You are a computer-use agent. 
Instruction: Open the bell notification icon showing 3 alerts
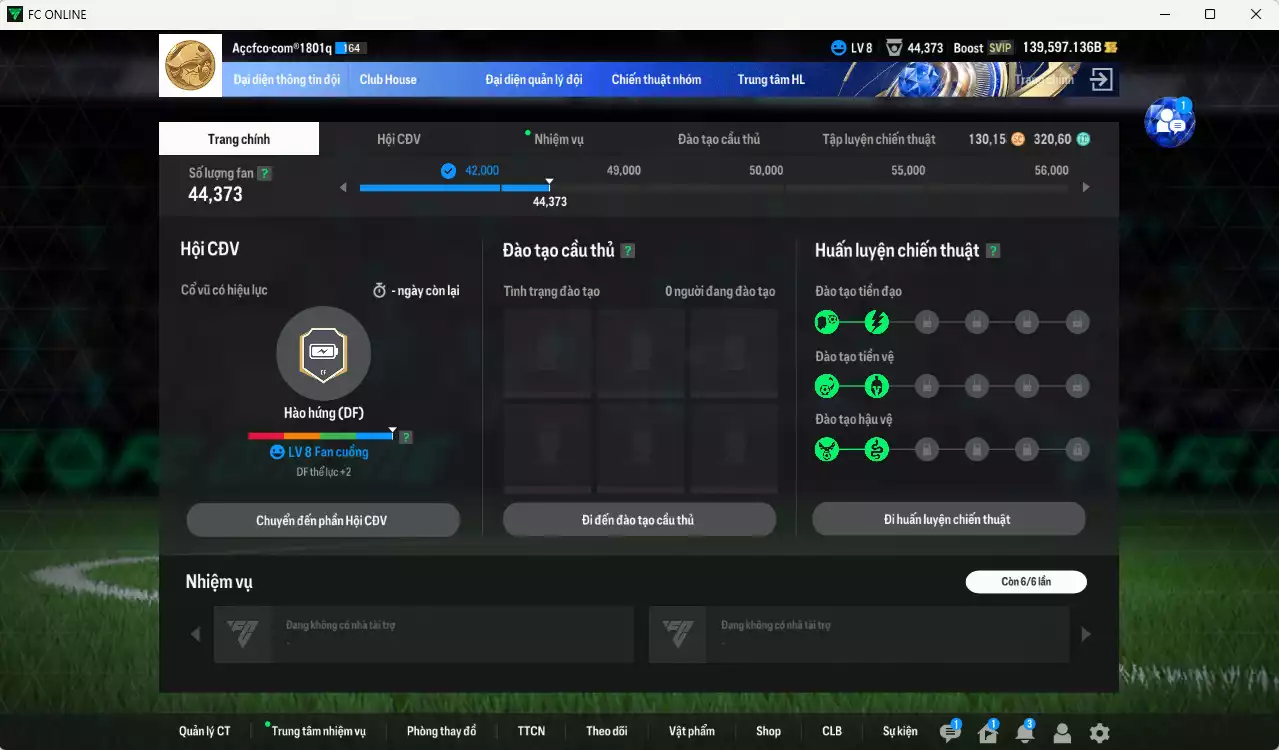(1024, 731)
